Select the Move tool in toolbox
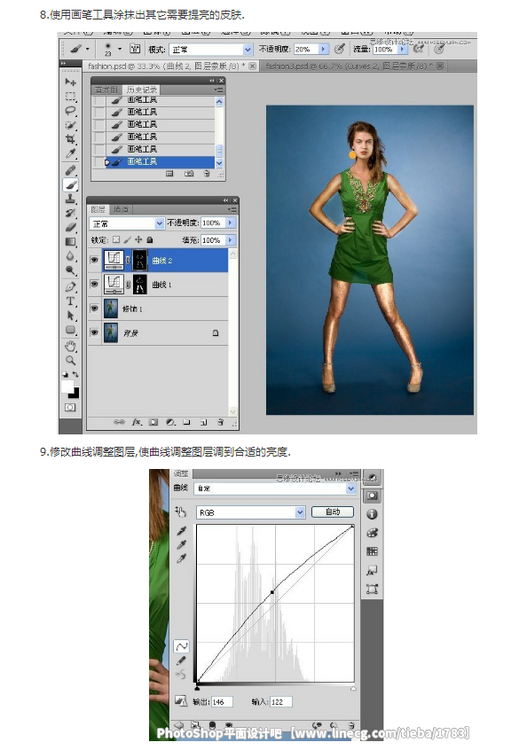The image size is (519, 750). pos(70,82)
